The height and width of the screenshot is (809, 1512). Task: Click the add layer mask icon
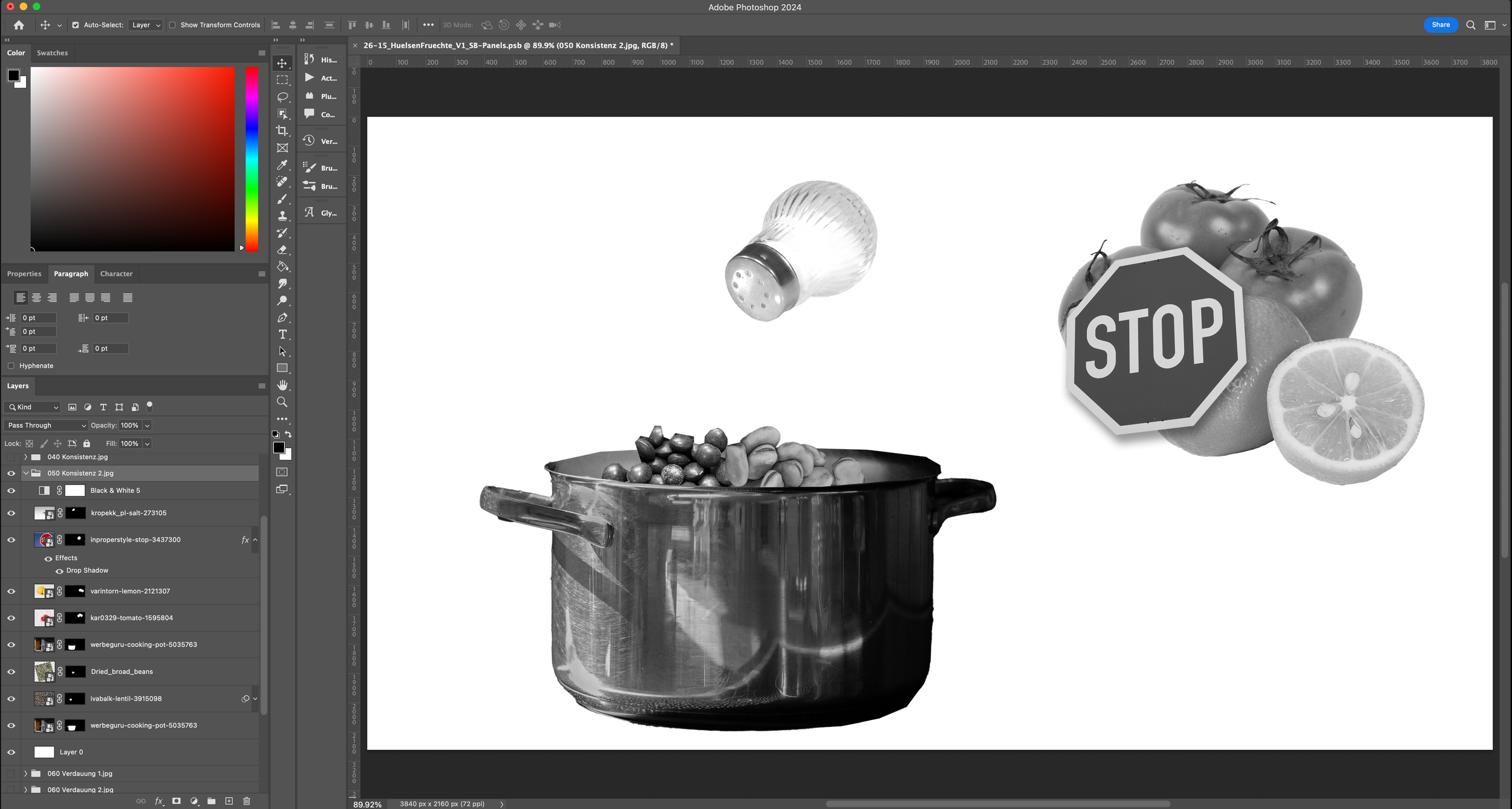pos(176,801)
